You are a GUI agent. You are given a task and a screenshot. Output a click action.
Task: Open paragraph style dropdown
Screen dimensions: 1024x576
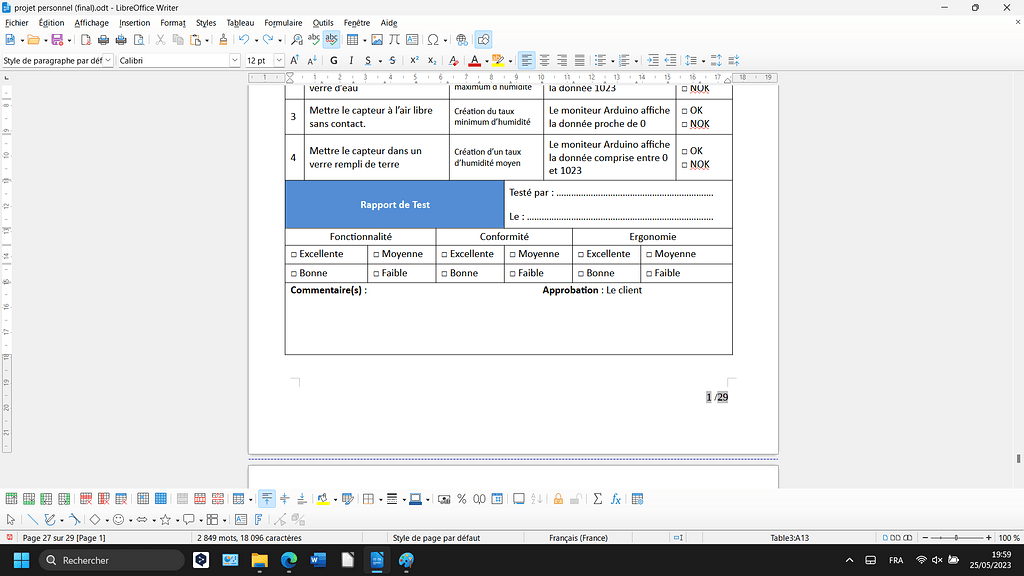coord(108,60)
